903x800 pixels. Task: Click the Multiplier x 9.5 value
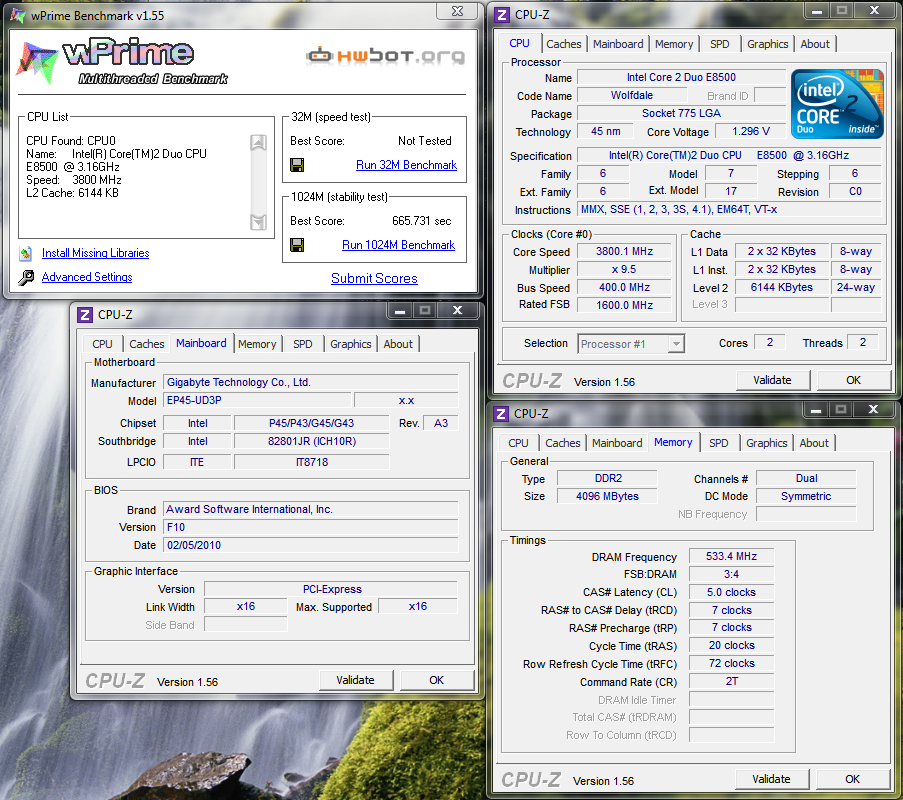624,270
